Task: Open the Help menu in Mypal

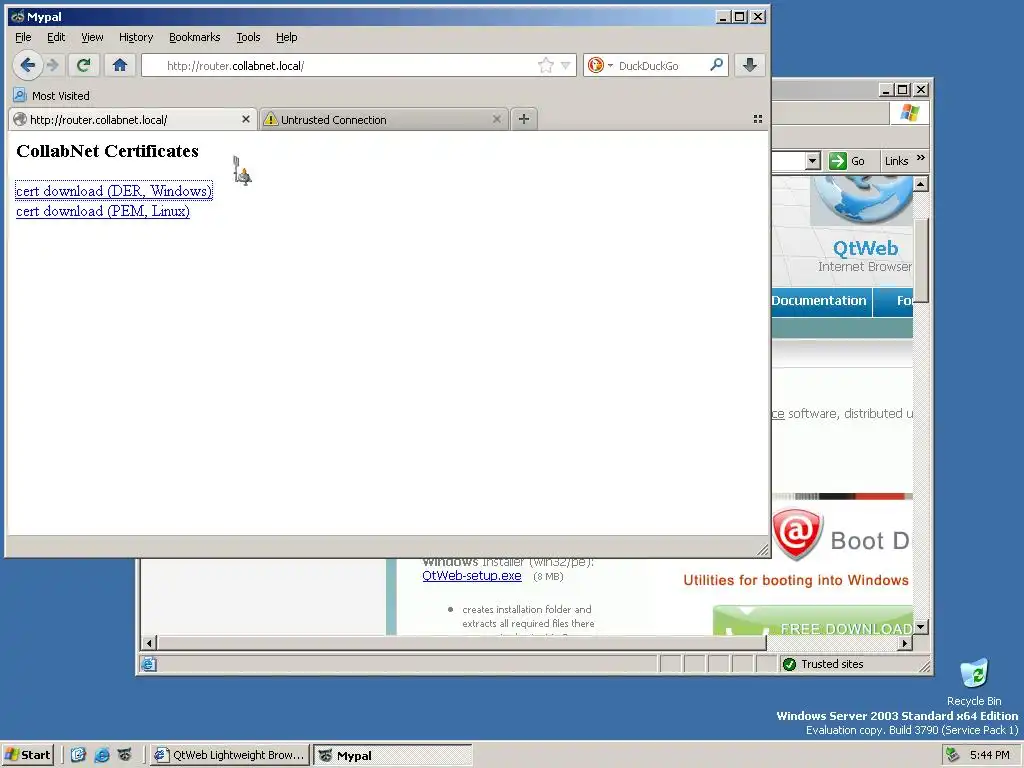Action: point(287,37)
